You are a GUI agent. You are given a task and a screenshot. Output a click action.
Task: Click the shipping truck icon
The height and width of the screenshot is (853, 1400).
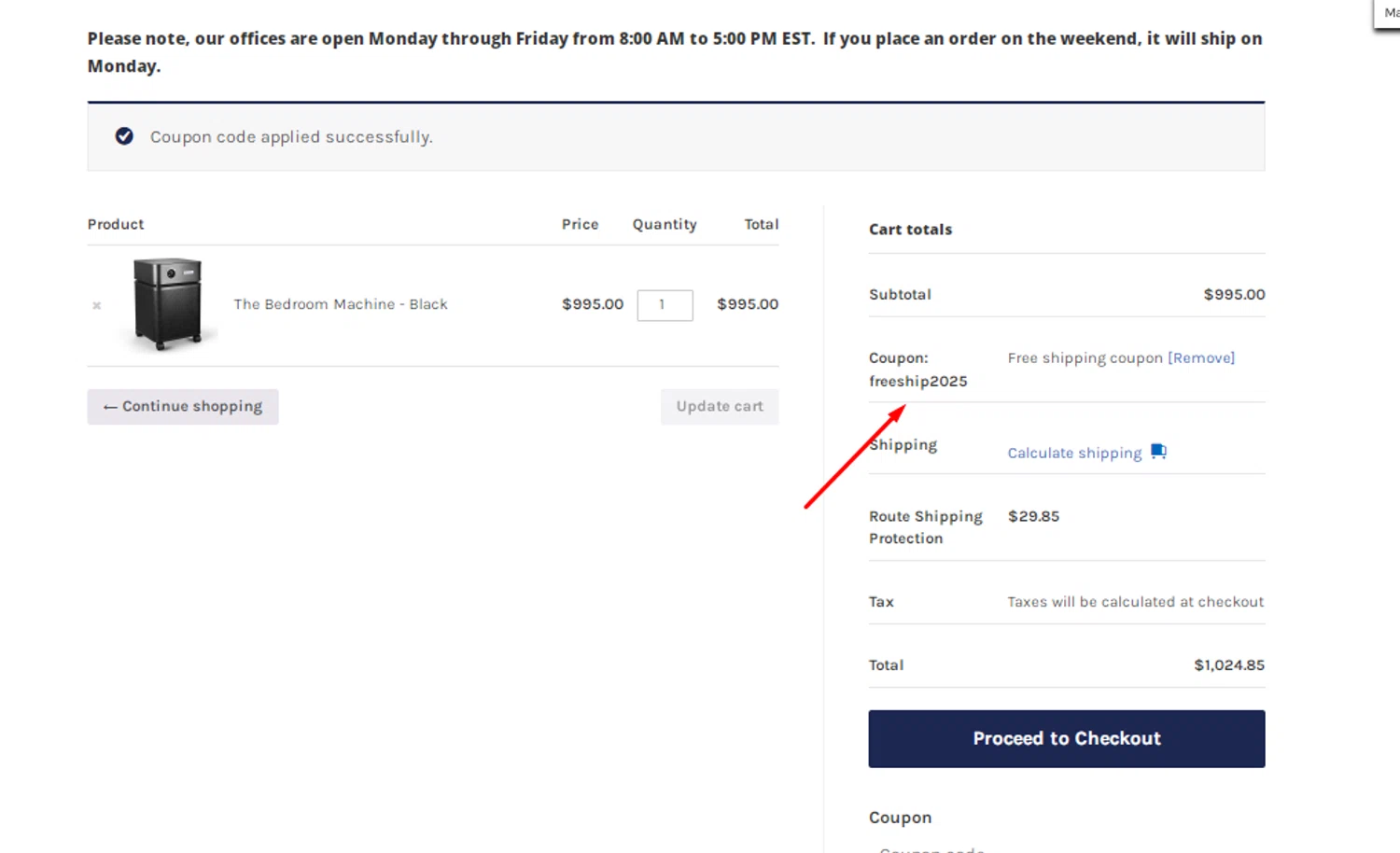[1158, 452]
